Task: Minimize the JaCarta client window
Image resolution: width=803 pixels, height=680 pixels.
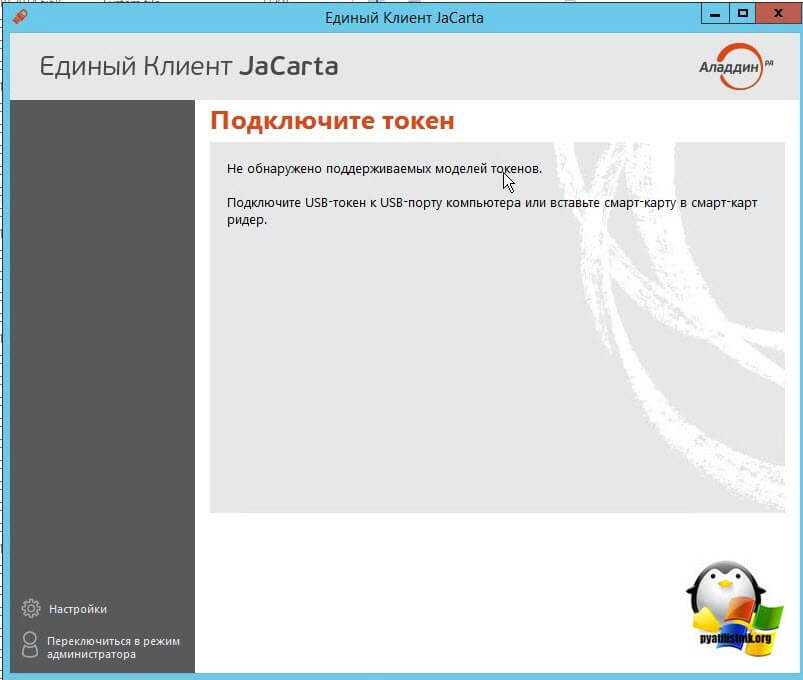Action: click(714, 15)
